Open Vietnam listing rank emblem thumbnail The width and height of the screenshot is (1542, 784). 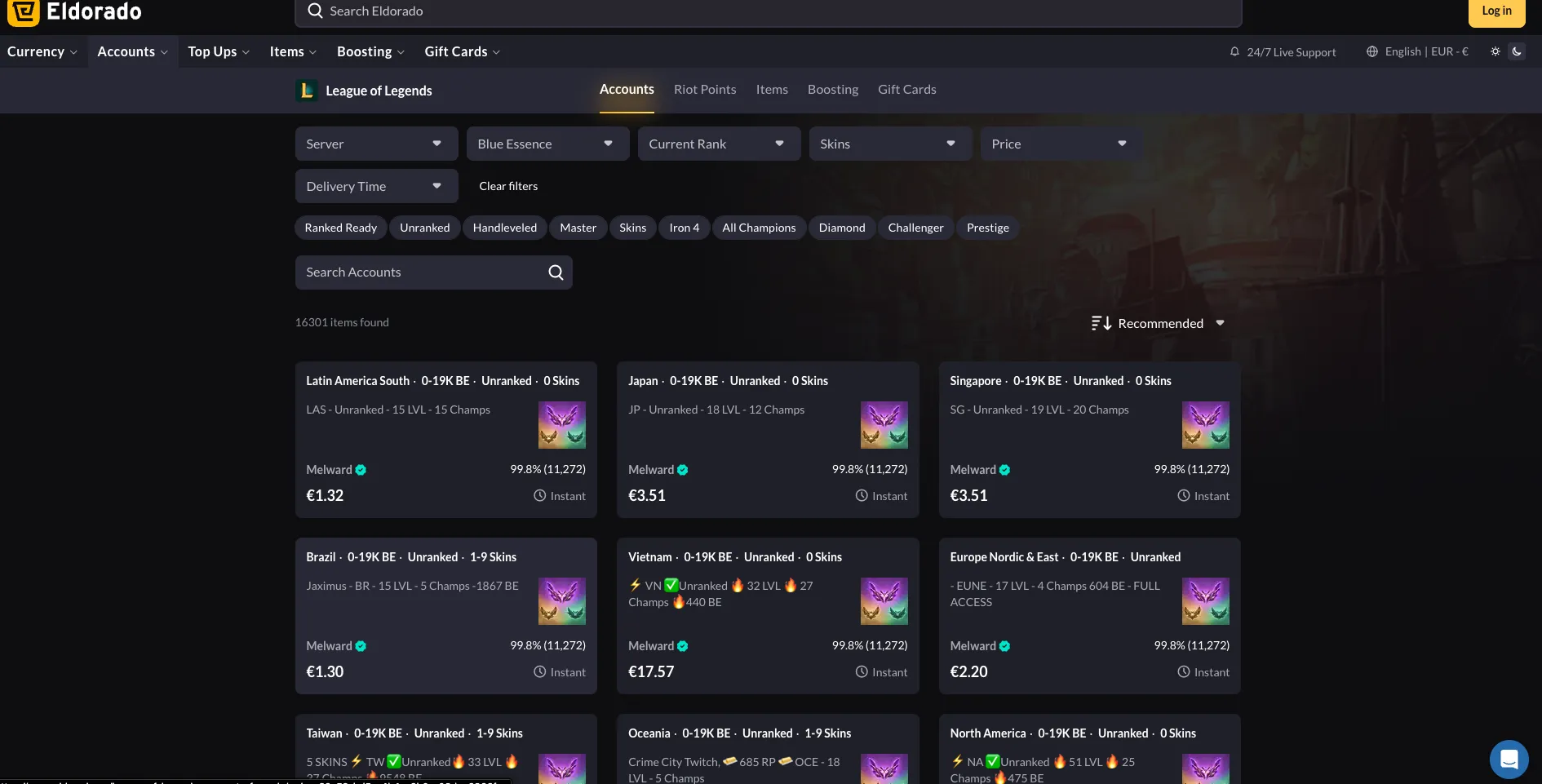tap(884, 601)
